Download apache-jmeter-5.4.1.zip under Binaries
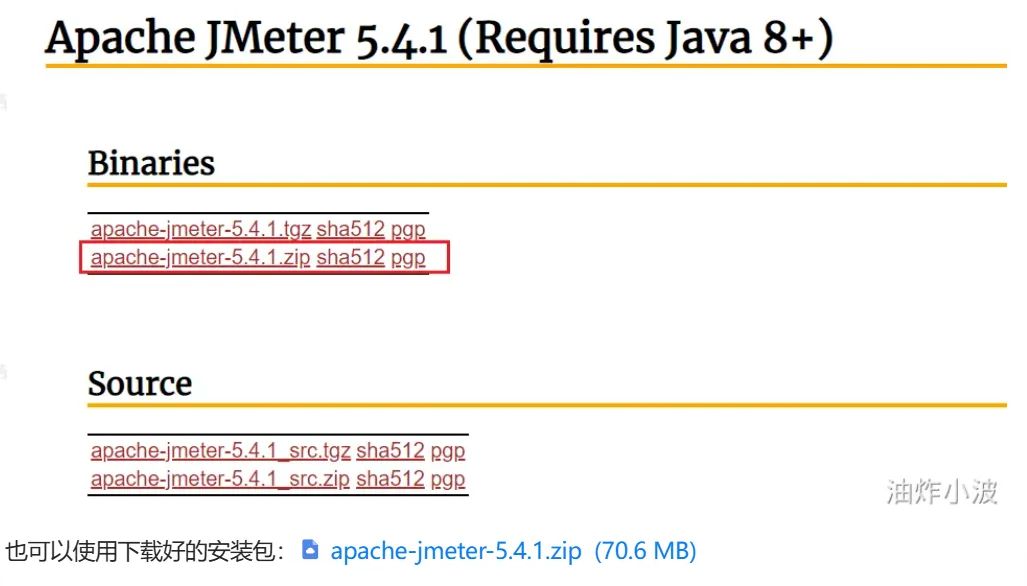The image size is (1027, 586). tap(200, 257)
